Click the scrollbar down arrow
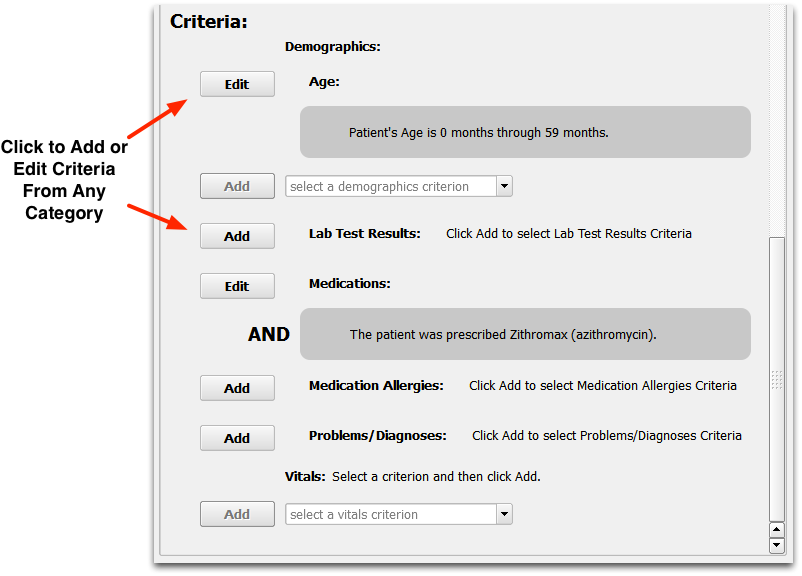Viewport: 802px width, 576px height. [x=776, y=545]
